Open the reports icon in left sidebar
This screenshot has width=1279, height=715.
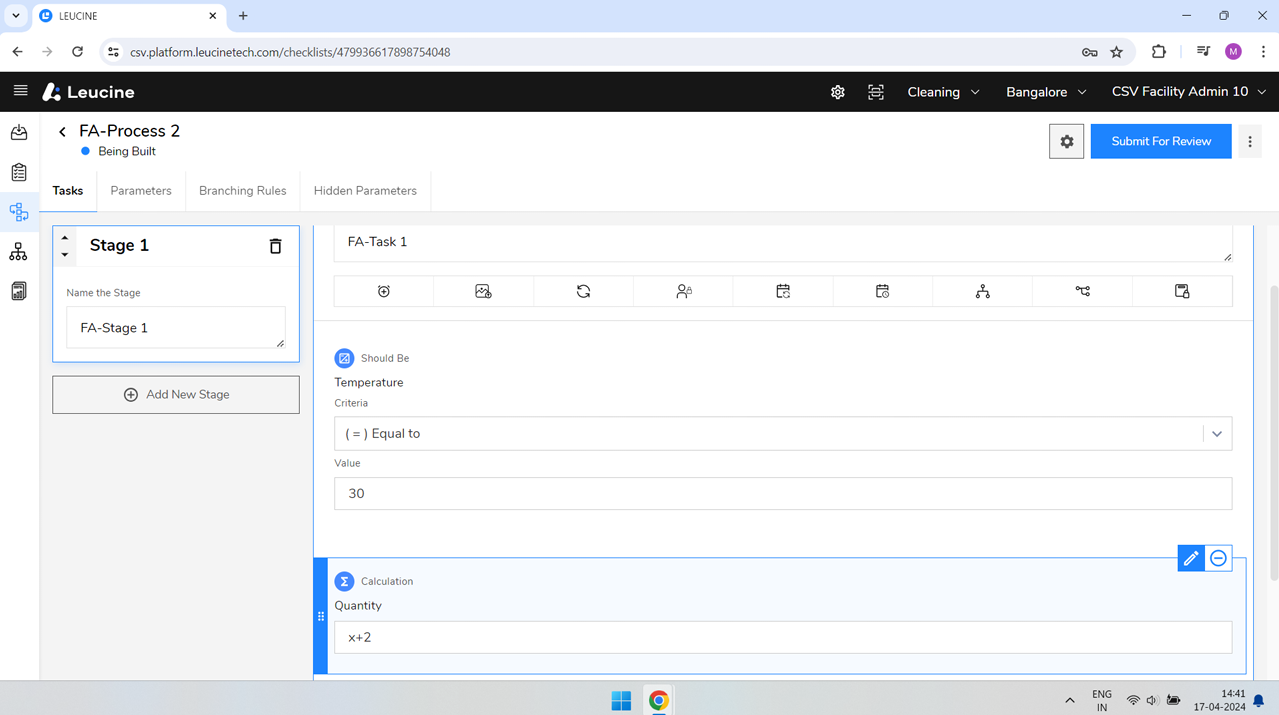pyautogui.click(x=19, y=291)
